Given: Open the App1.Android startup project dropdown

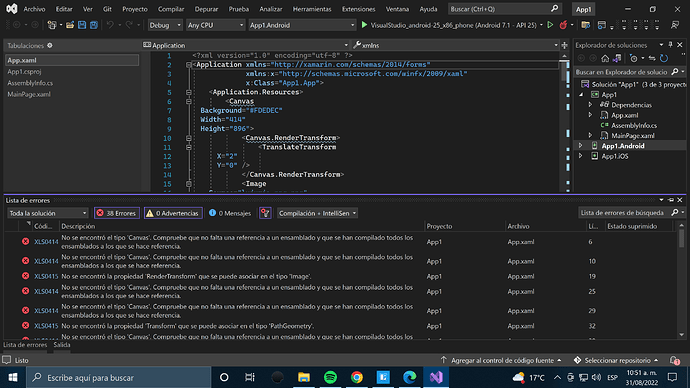Looking at the screenshot, I should pyautogui.click(x=302, y=25).
